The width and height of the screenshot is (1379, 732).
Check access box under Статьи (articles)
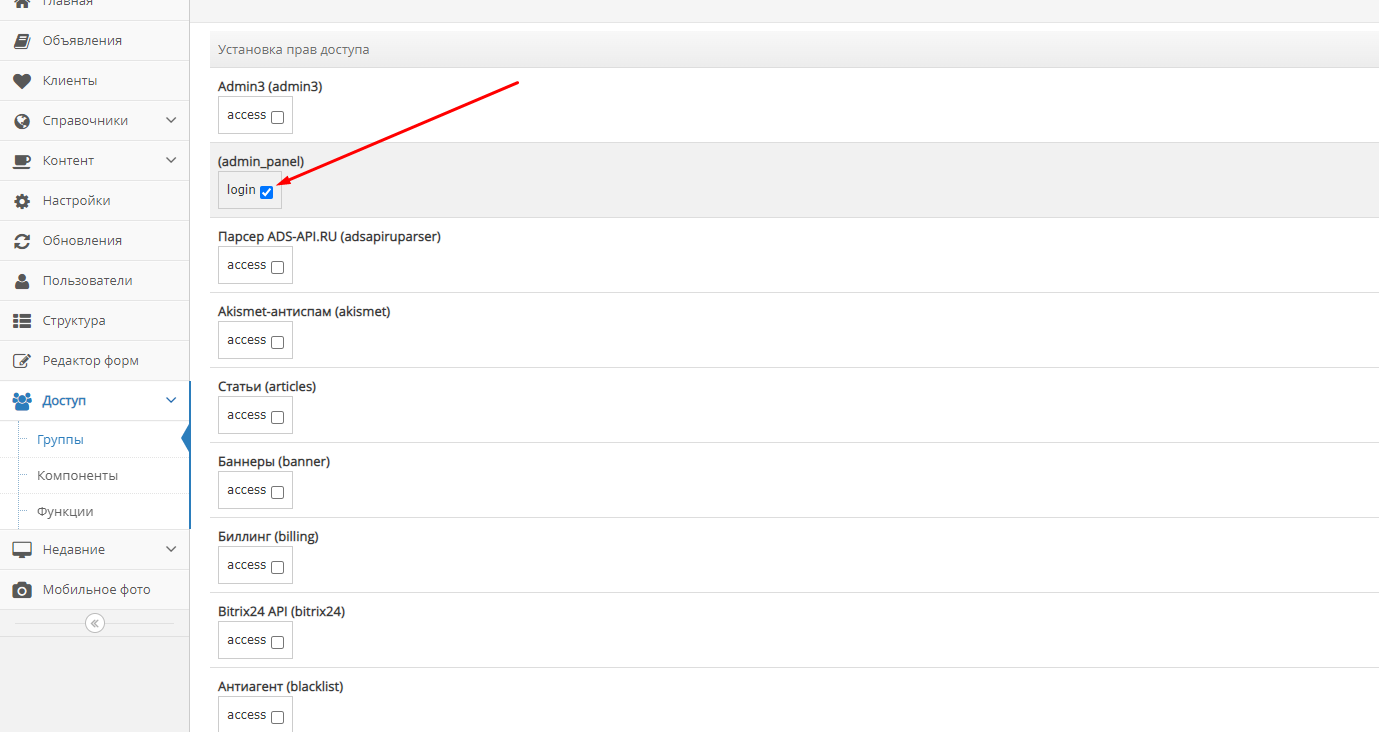277,417
